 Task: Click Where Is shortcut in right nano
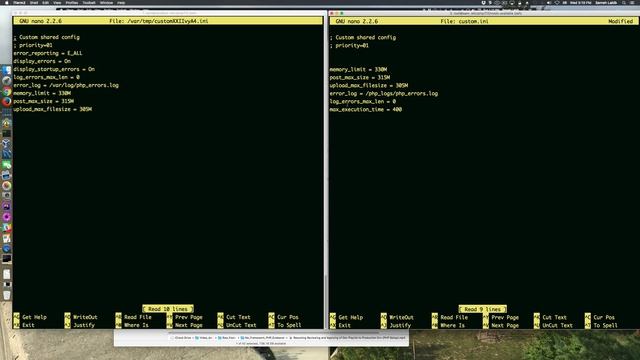click(x=448, y=326)
